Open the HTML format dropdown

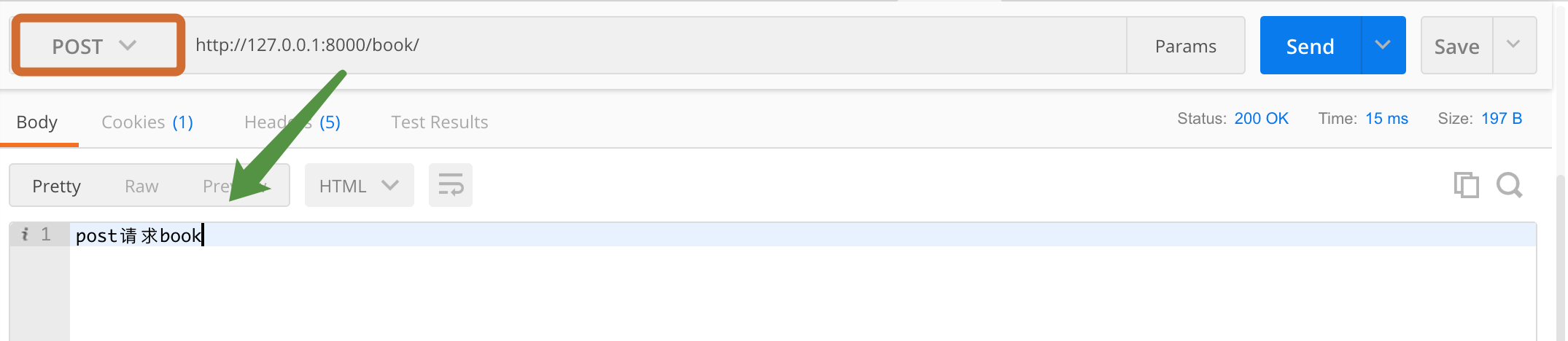coord(359,185)
